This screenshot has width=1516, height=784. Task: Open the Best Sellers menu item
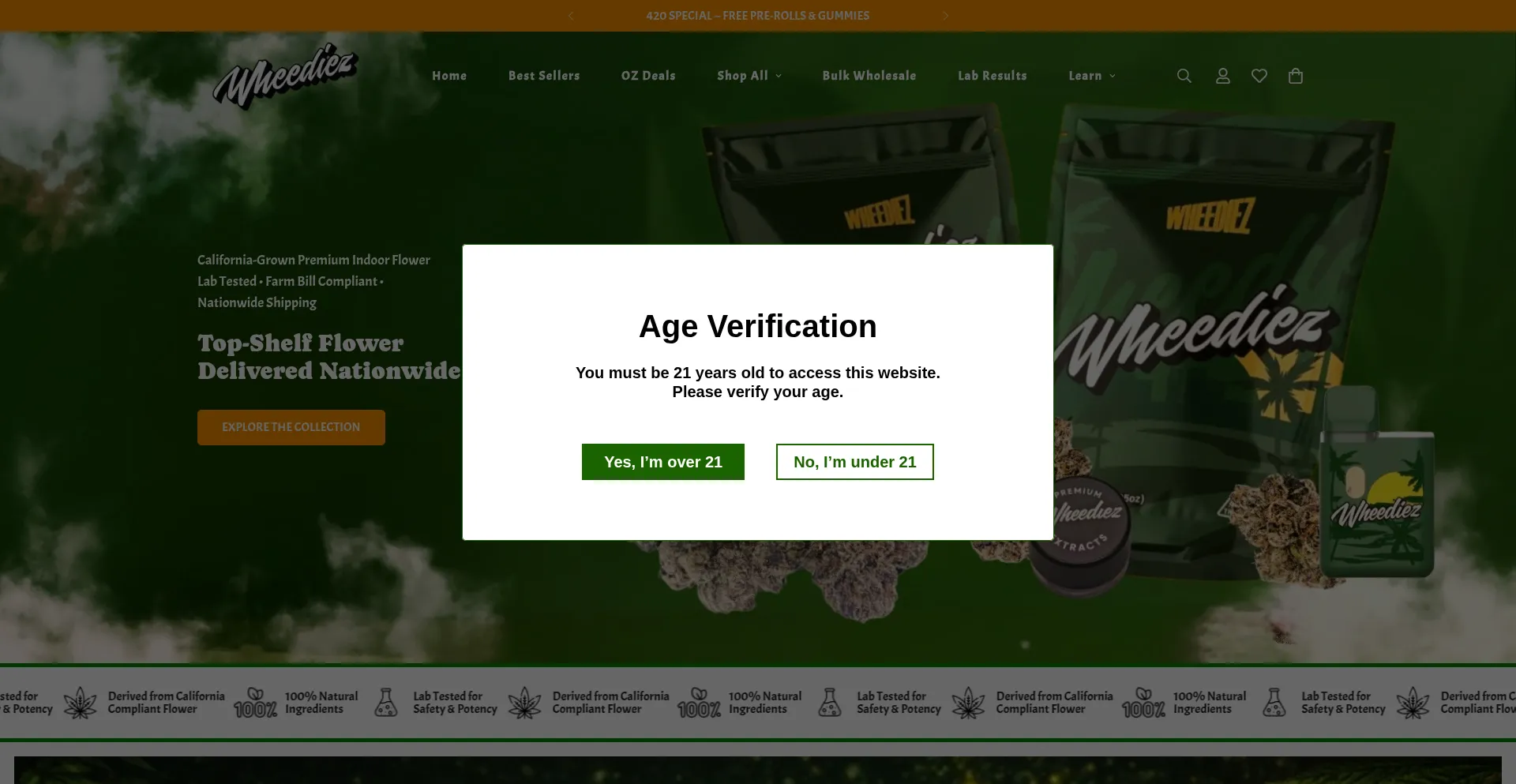544,76
